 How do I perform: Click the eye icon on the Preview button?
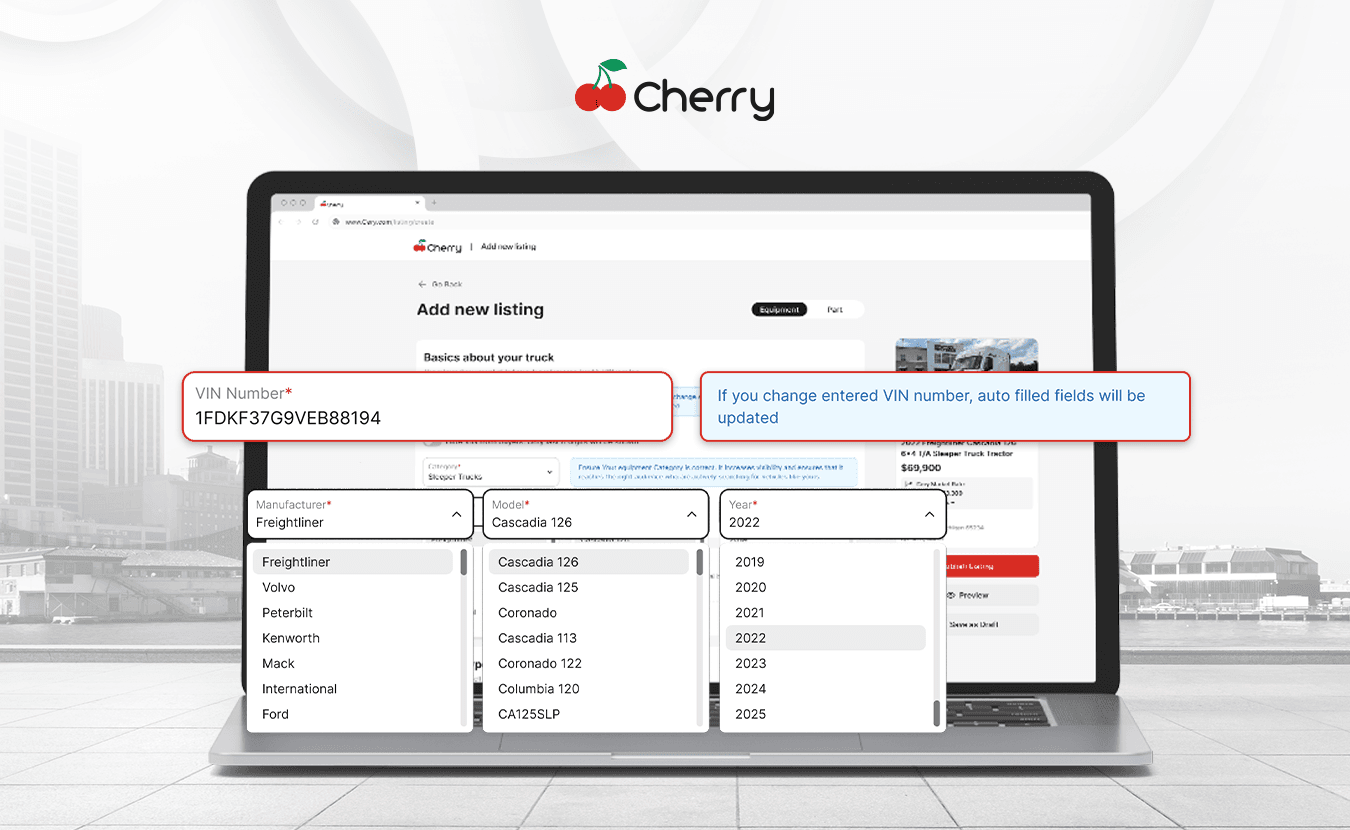point(951,595)
